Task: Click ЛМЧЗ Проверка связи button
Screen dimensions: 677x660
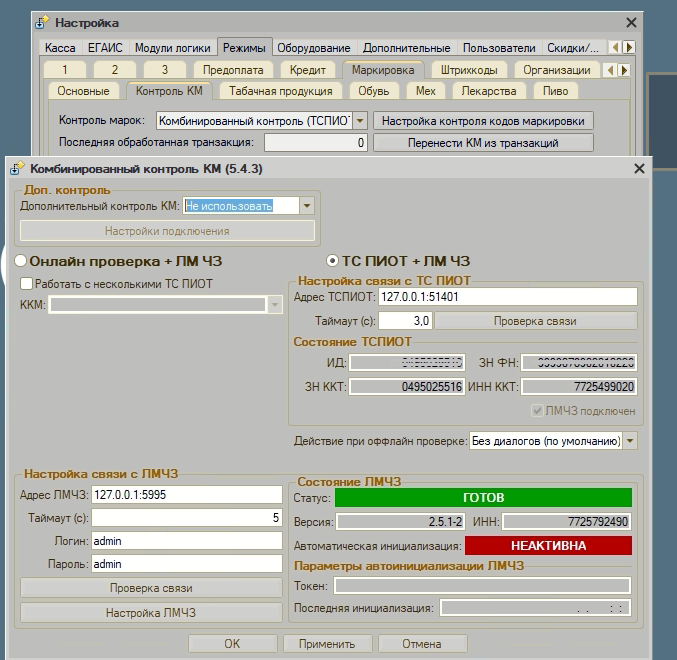Action: [151, 588]
